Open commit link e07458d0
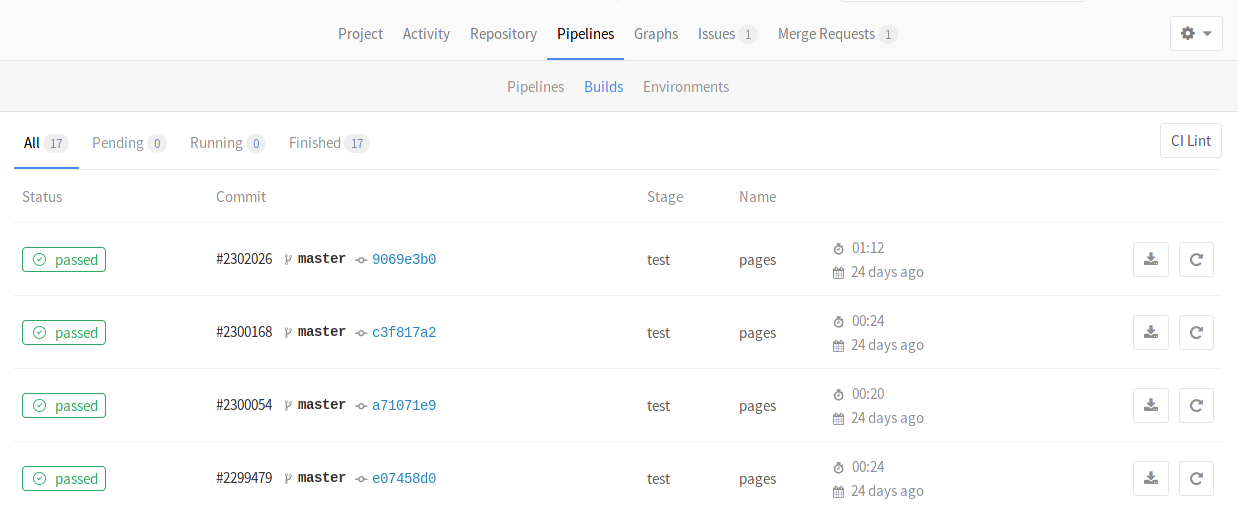 coord(404,479)
